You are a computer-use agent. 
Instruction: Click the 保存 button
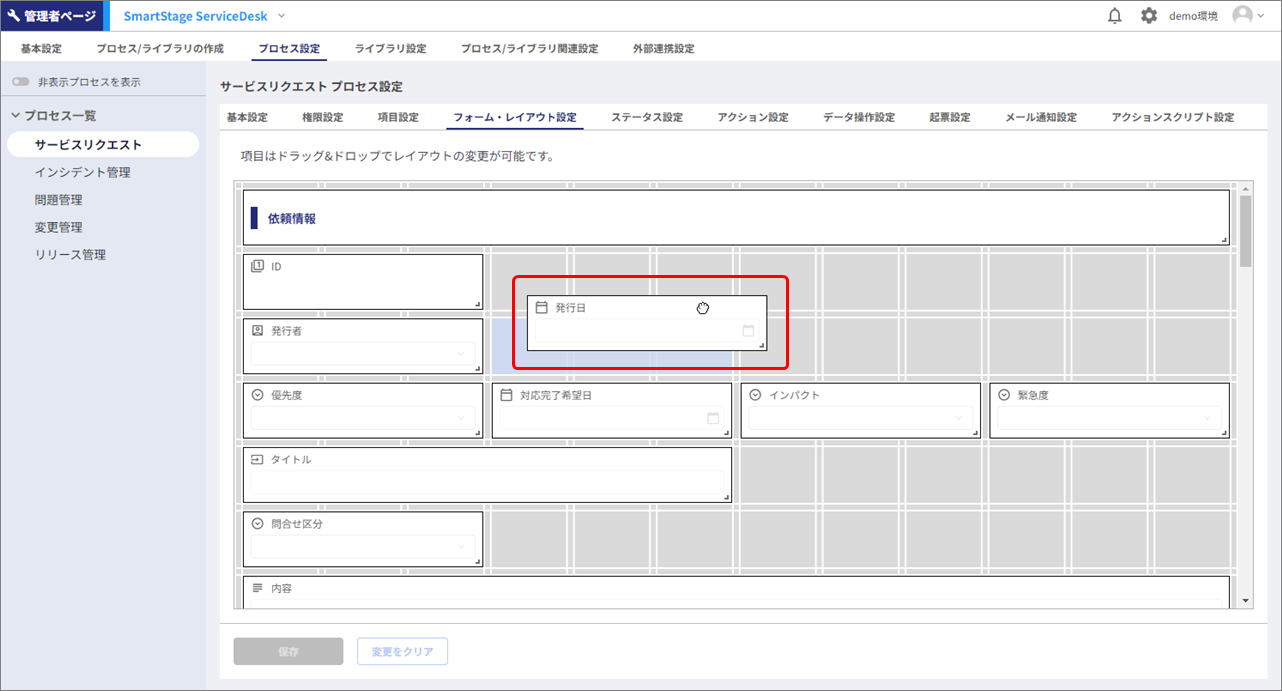(288, 652)
